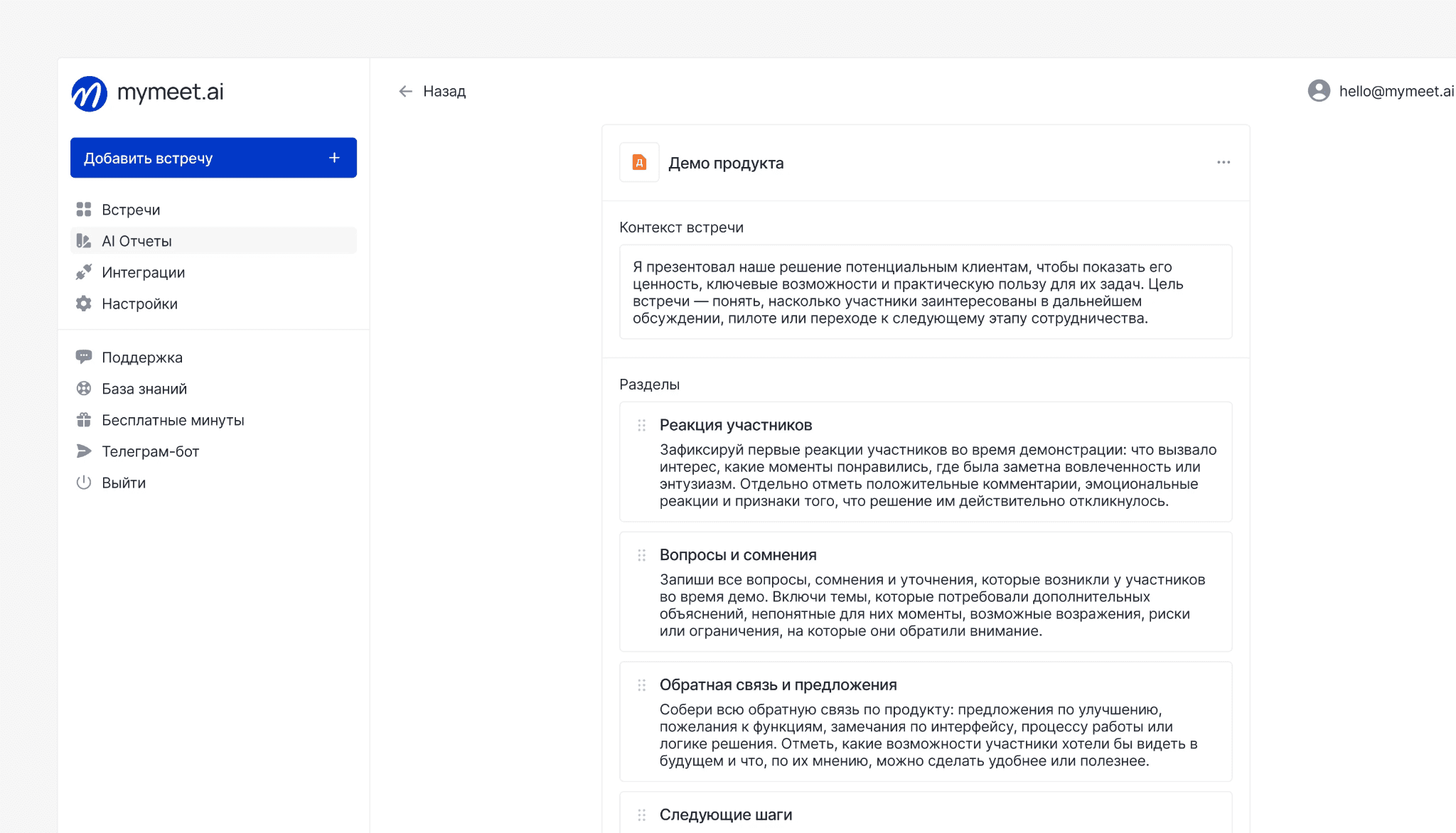
Task: Select the Следующие шаги heading
Action: coord(726,815)
